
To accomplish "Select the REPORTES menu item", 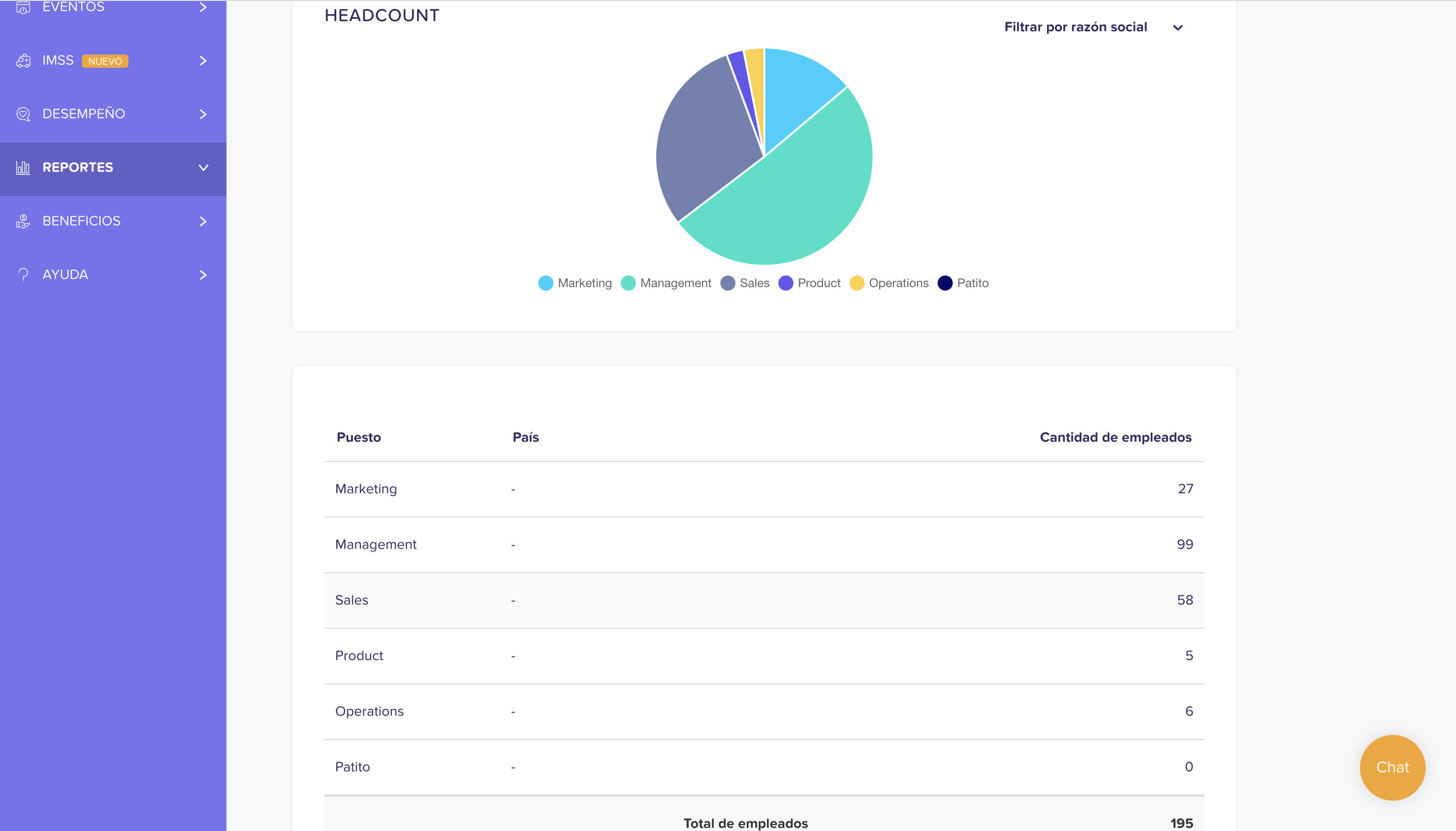I will click(x=113, y=168).
